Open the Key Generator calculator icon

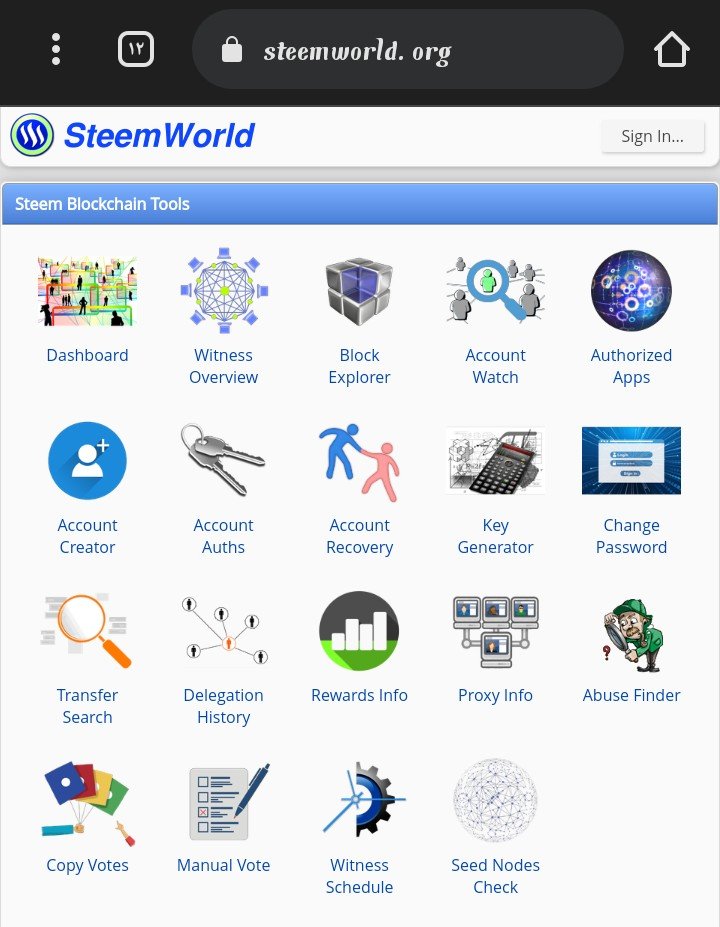pos(495,461)
